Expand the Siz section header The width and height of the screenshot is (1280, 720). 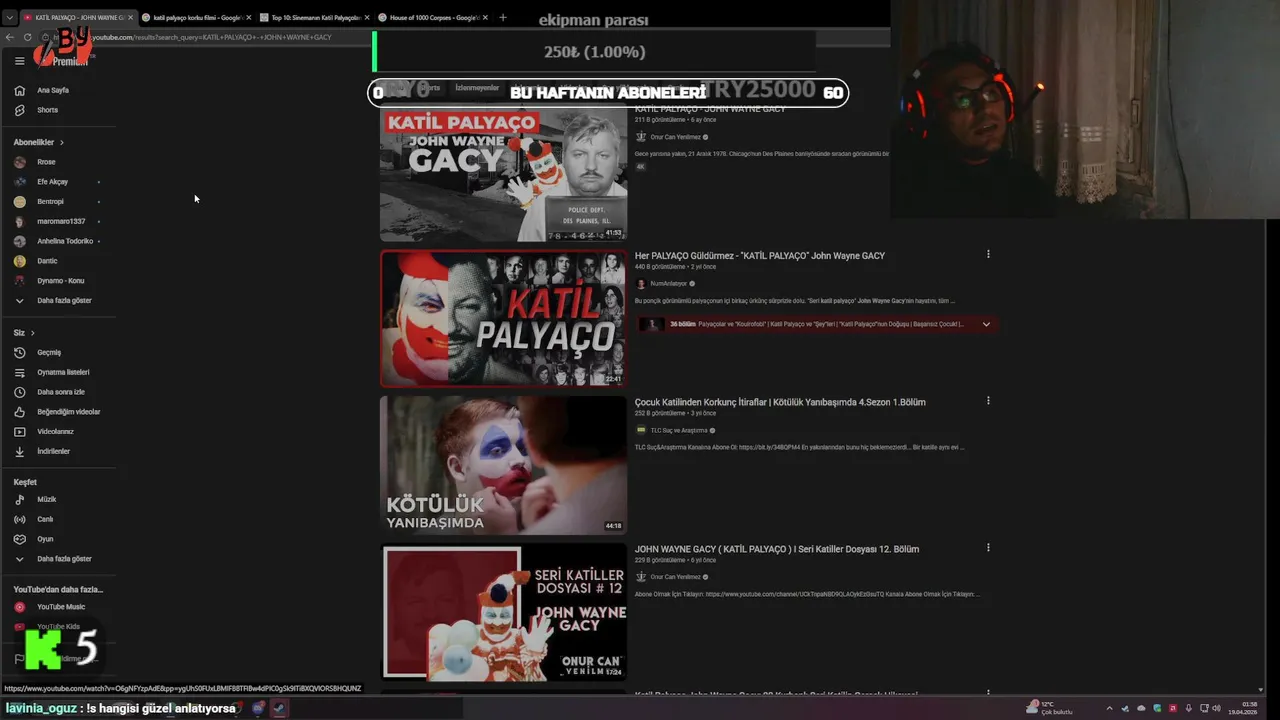(24, 333)
